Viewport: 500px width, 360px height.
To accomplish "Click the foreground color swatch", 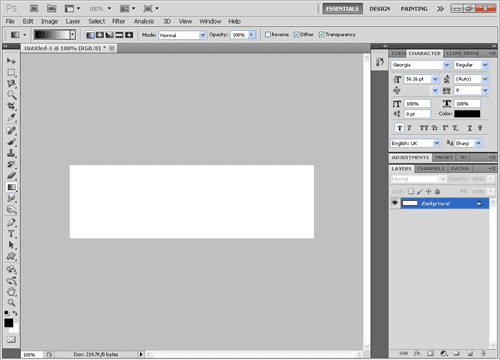I will pos(9,323).
